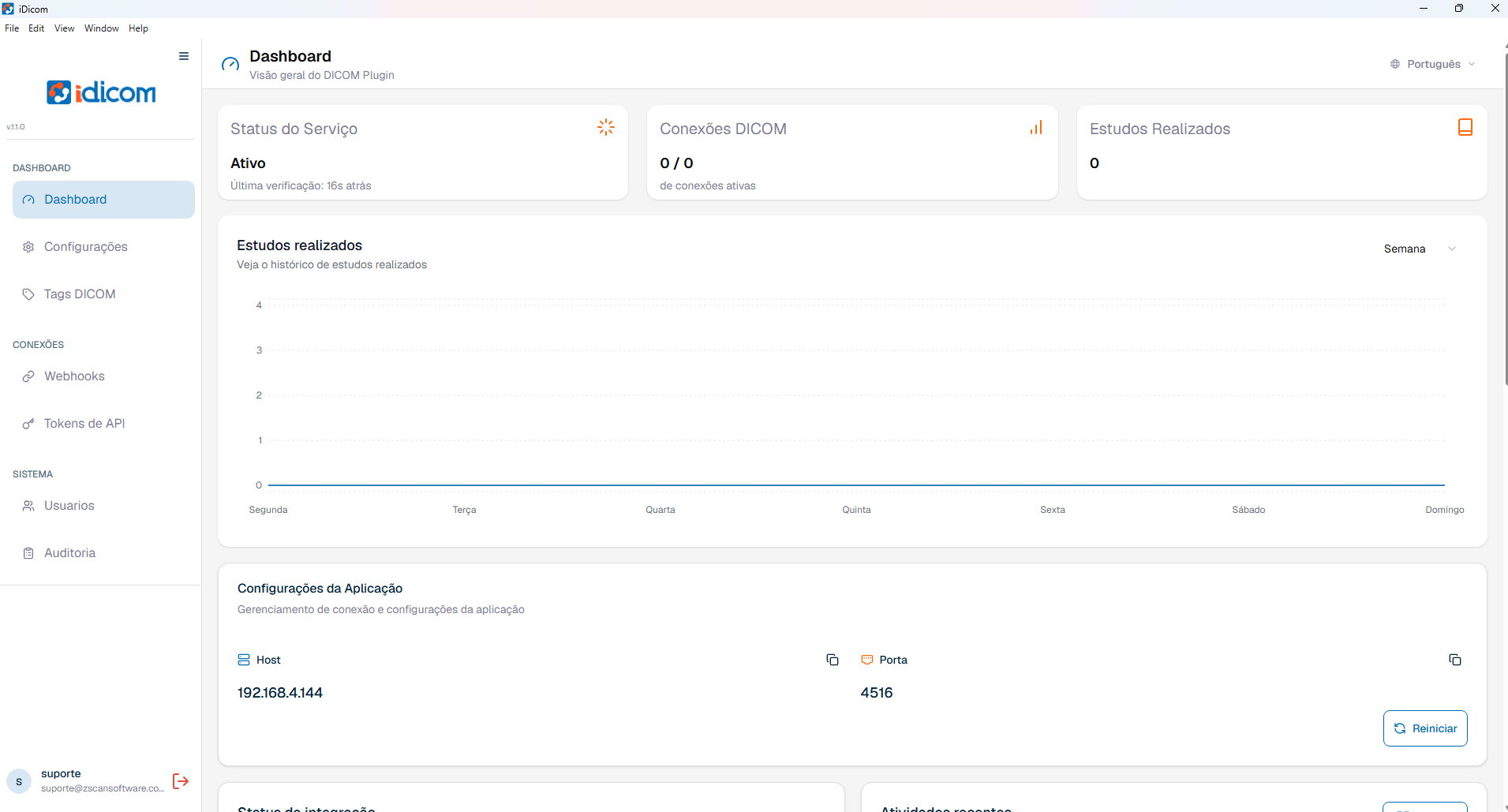1508x812 pixels.
Task: Click the Dashboard gauge icon in header
Action: click(230, 65)
